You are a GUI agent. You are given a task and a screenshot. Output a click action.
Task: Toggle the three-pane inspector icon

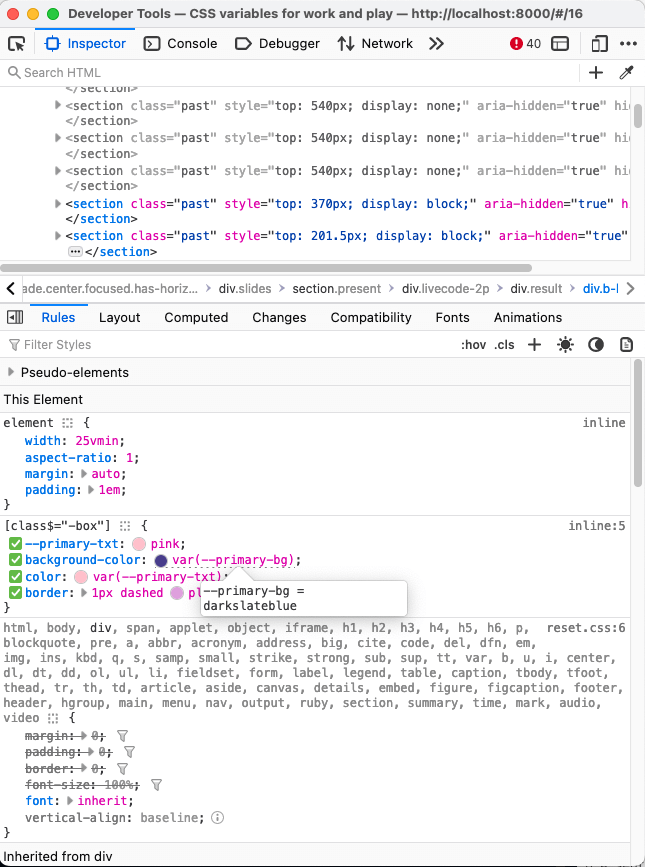pyautogui.click(x=15, y=317)
